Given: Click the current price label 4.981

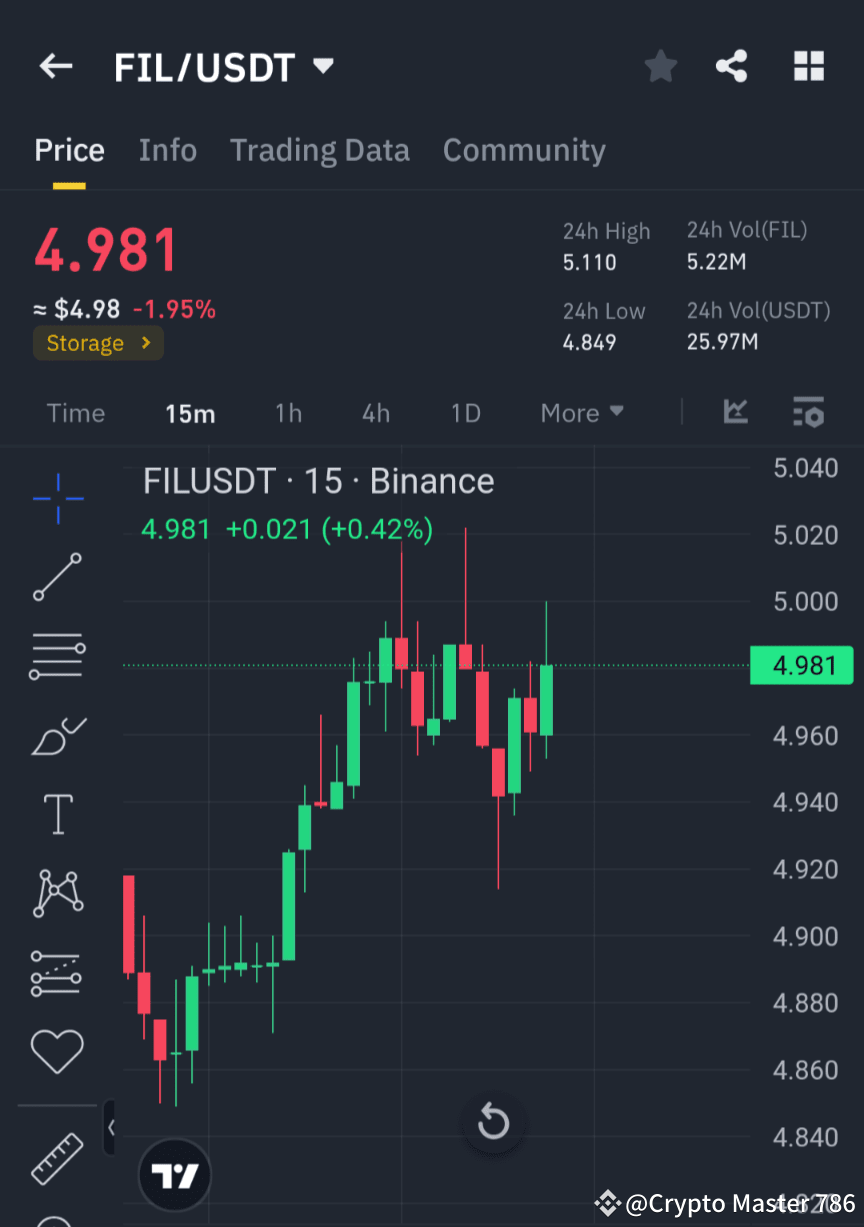Looking at the screenshot, I should [801, 665].
